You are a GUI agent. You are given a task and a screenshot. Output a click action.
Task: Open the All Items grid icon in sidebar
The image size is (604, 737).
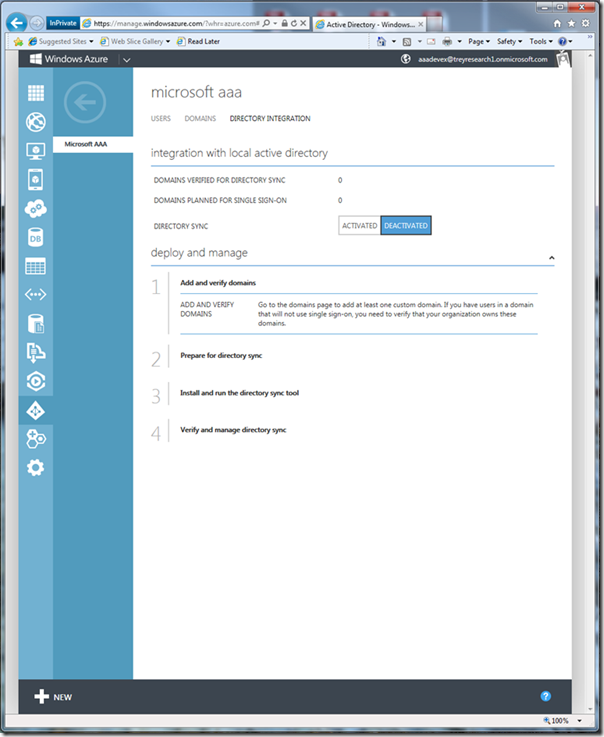(36, 93)
